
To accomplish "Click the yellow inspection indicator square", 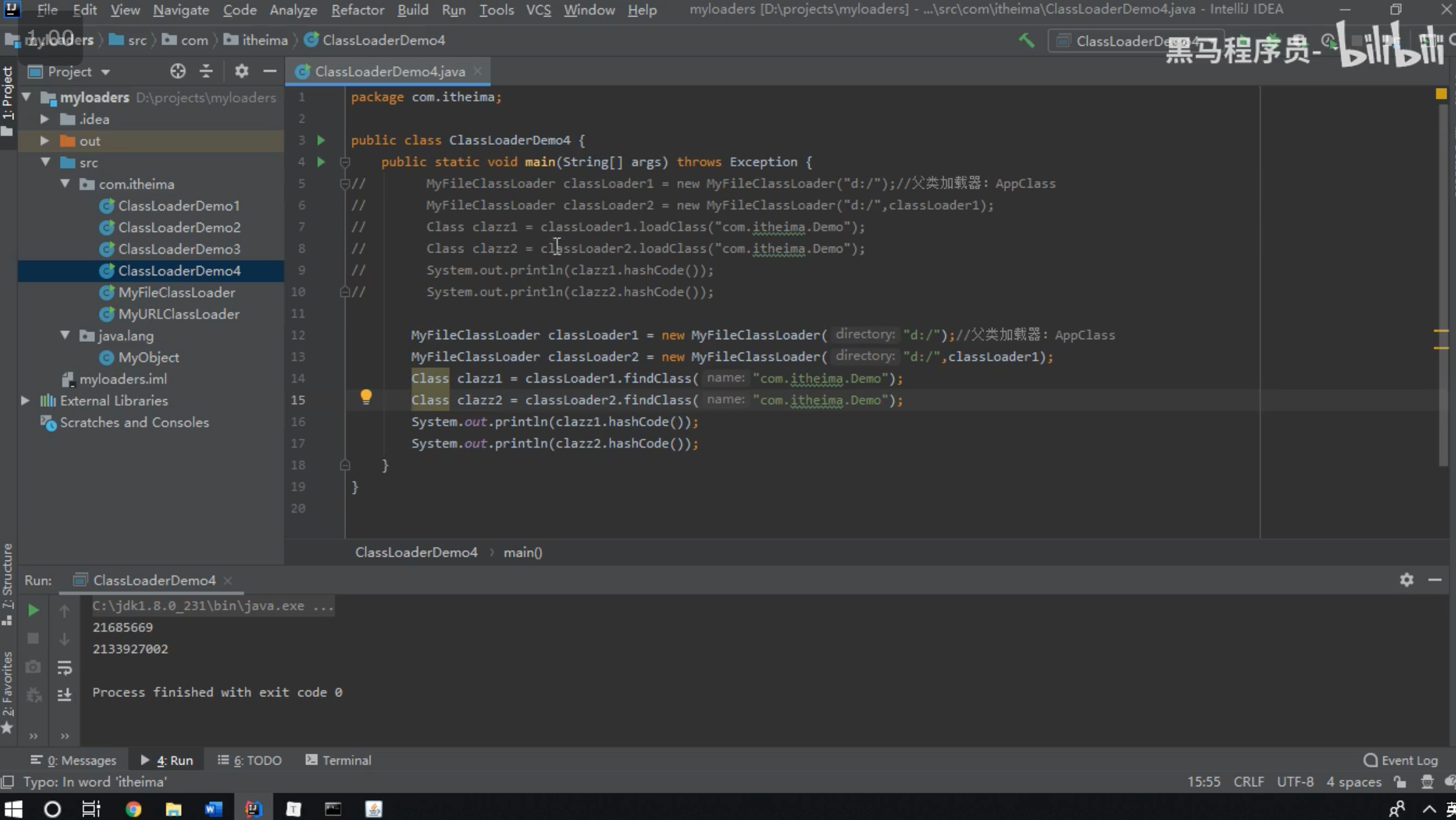I will pos(1441,94).
